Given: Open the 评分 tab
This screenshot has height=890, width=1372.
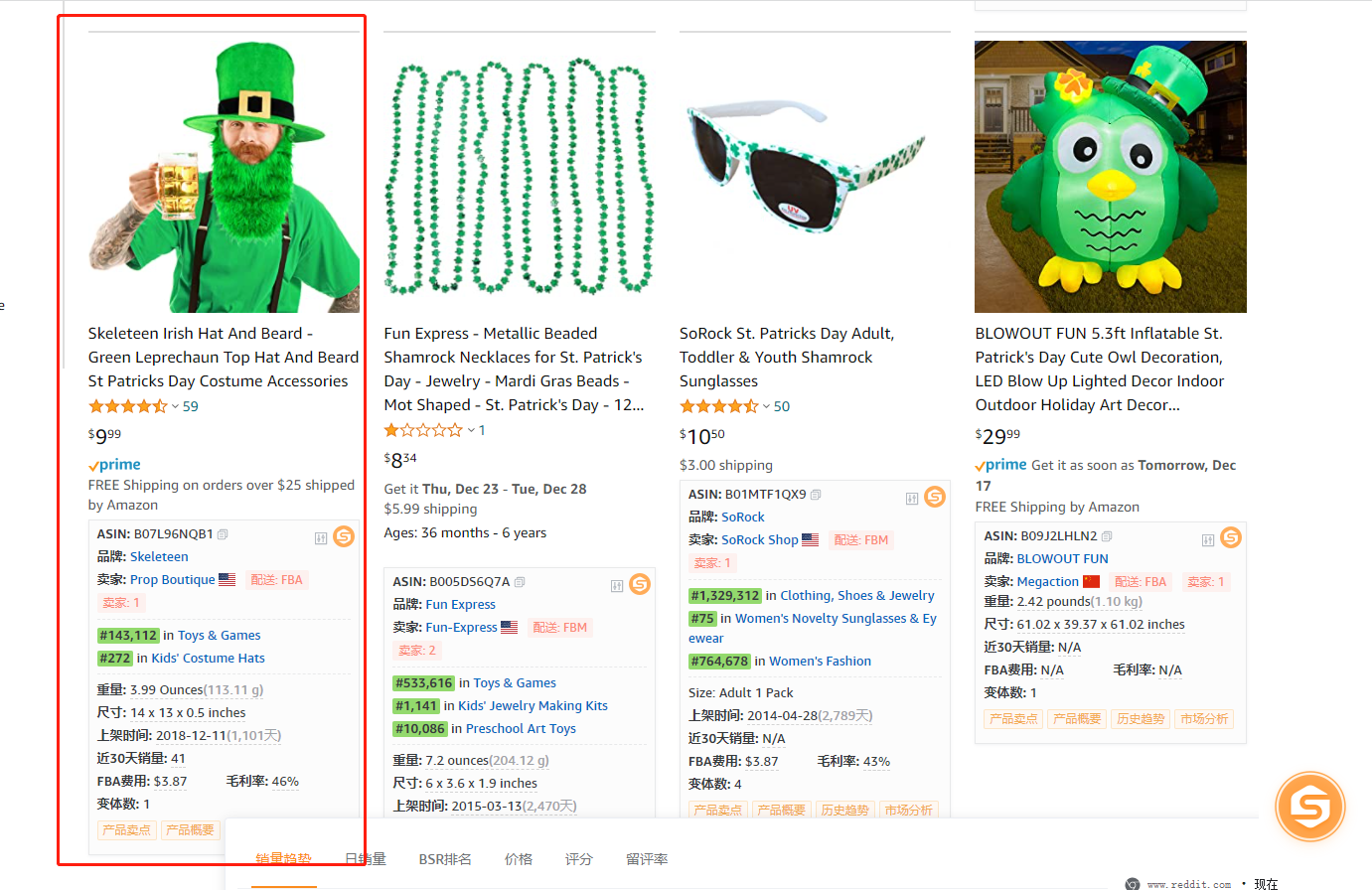Looking at the screenshot, I should (579, 859).
